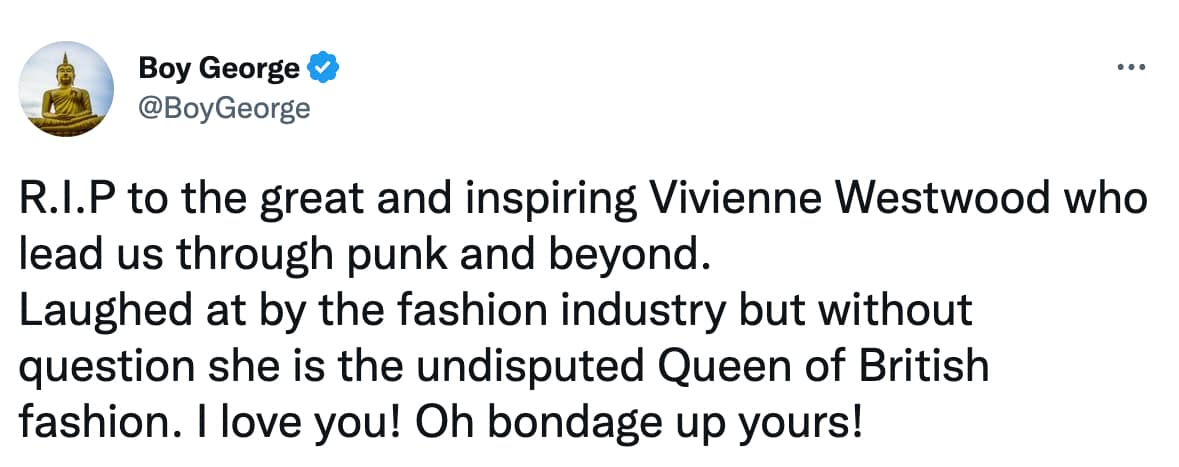Visit the @BoyGeorge handle link
The height and width of the screenshot is (467, 1179).
coord(224,107)
